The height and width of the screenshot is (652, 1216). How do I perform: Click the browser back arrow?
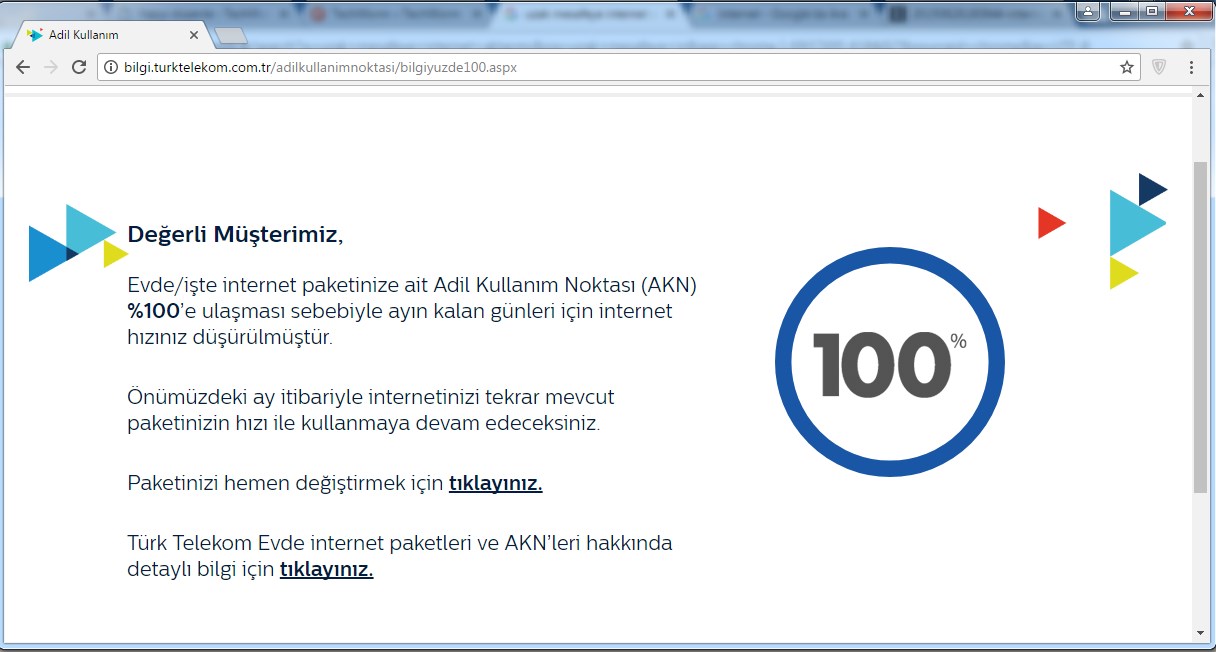point(23,67)
